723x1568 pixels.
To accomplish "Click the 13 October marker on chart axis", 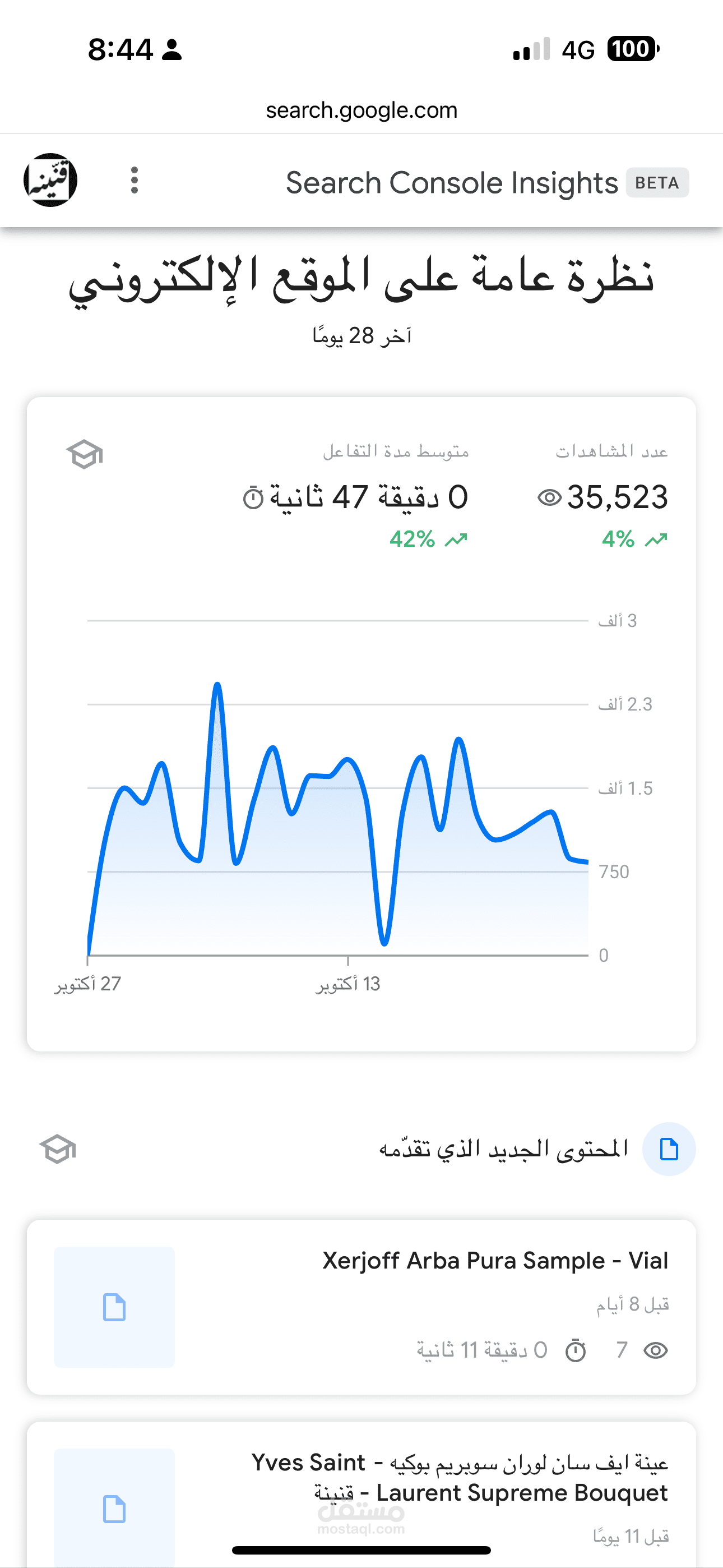I will pos(348,984).
